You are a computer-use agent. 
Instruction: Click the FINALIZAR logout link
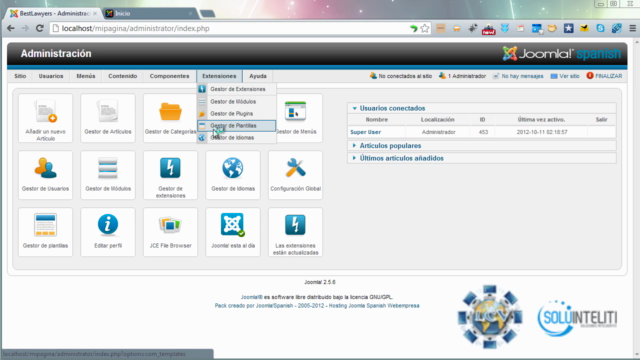604,76
